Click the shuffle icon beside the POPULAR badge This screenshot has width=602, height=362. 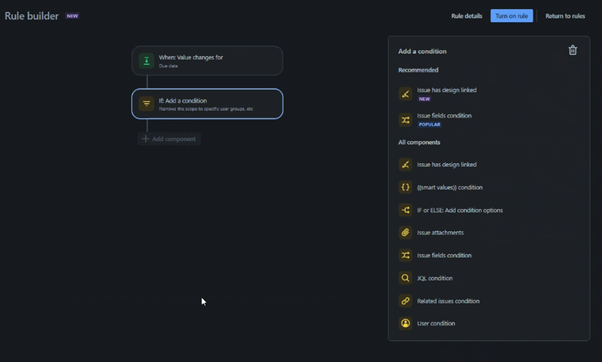[405, 120]
